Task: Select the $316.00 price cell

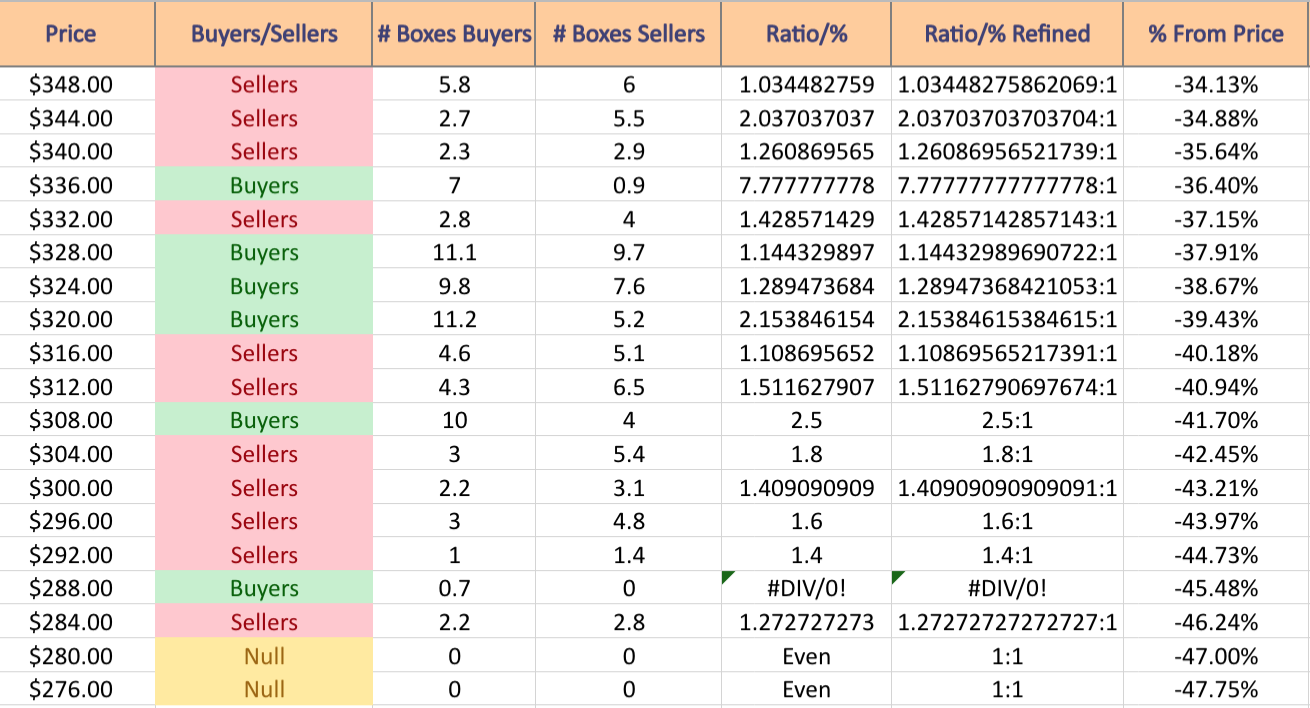Action: click(x=77, y=353)
